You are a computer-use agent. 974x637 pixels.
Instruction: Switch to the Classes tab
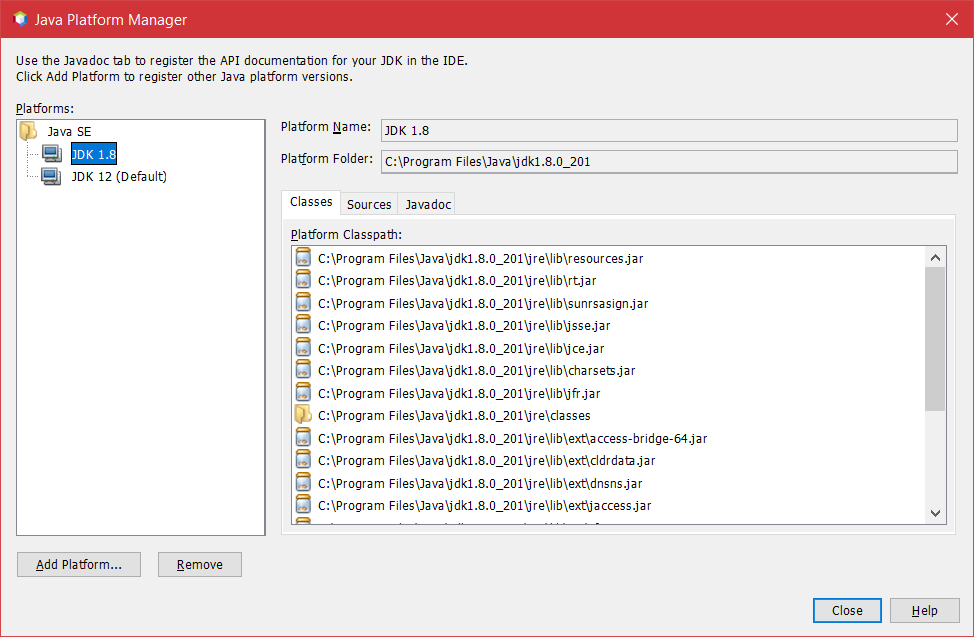click(x=311, y=202)
